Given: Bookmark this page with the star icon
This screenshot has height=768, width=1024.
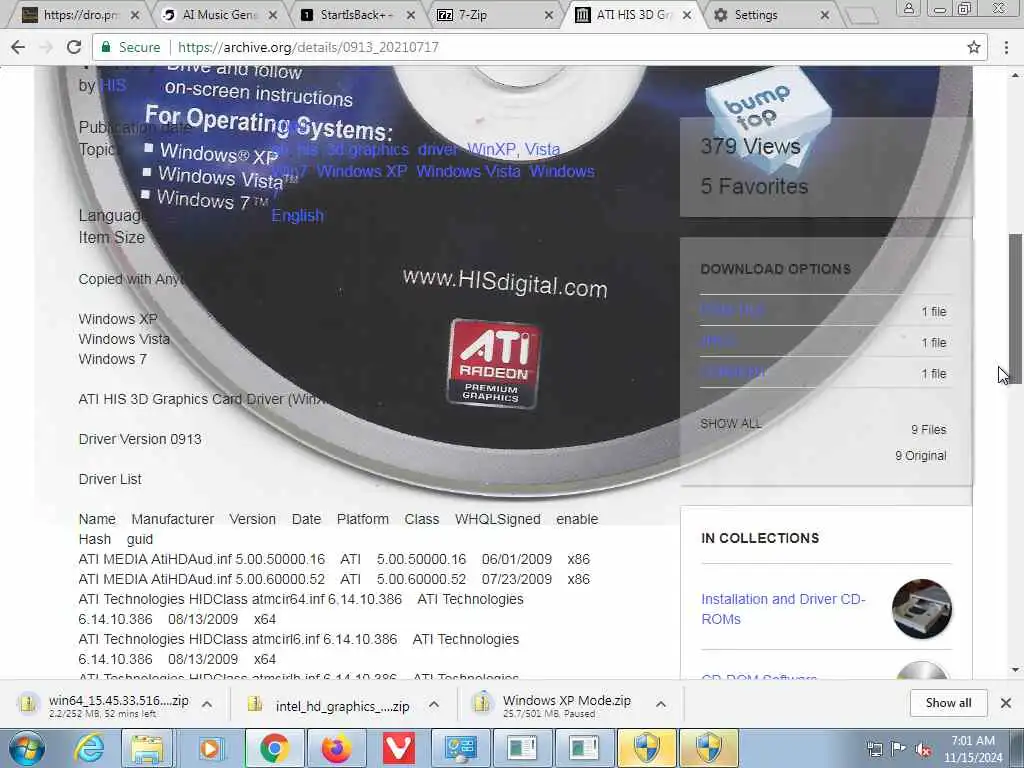Looking at the screenshot, I should tap(974, 47).
